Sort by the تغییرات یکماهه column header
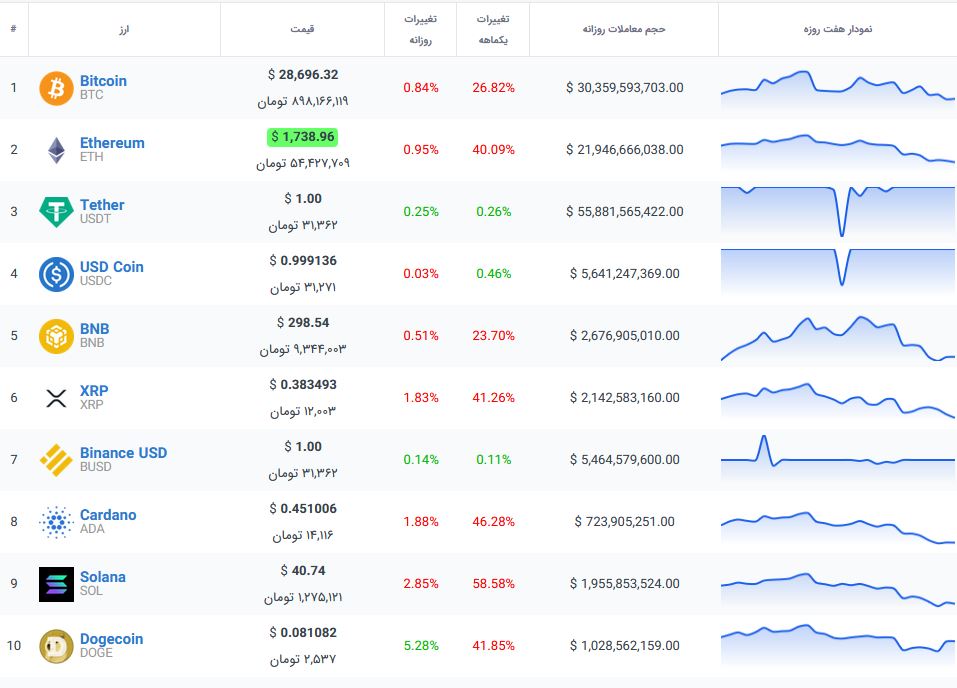The width and height of the screenshot is (957, 688). coord(493,29)
